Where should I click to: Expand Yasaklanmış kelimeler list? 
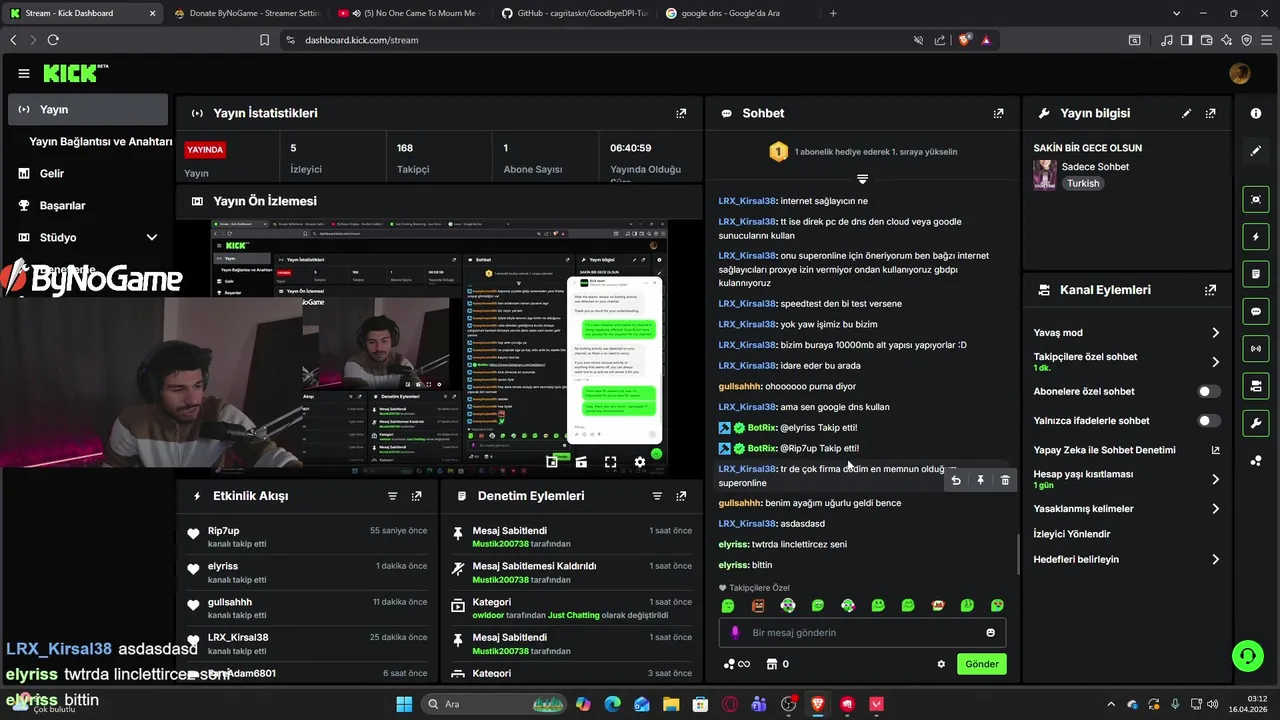[x=1215, y=509]
